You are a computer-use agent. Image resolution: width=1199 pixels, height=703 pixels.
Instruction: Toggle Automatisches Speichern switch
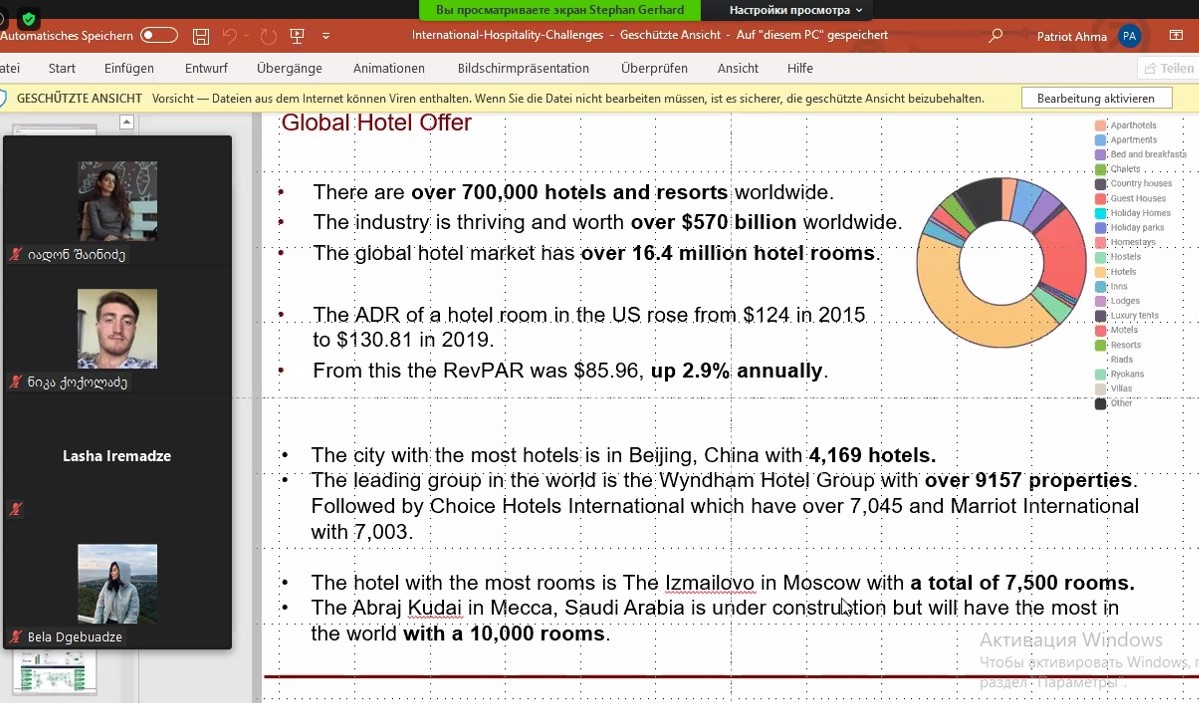pyautogui.click(x=159, y=36)
